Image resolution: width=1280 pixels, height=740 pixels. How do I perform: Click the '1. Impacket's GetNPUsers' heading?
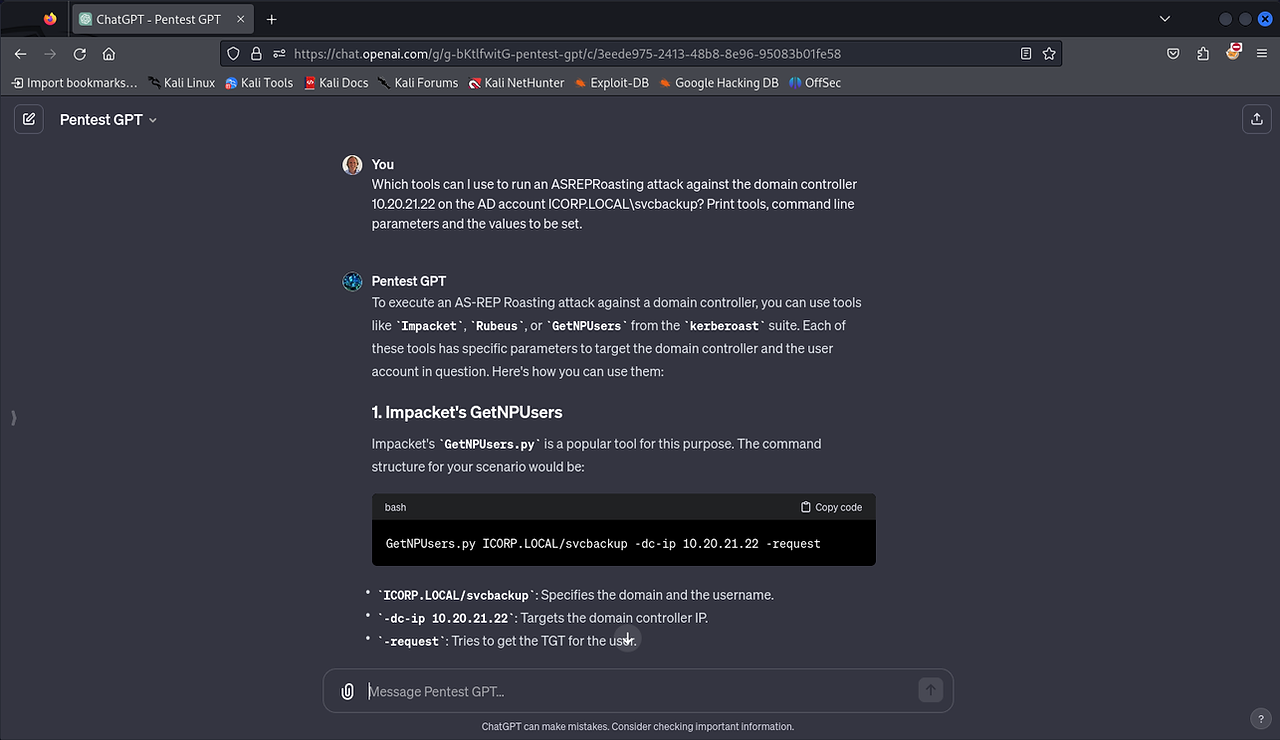(467, 412)
